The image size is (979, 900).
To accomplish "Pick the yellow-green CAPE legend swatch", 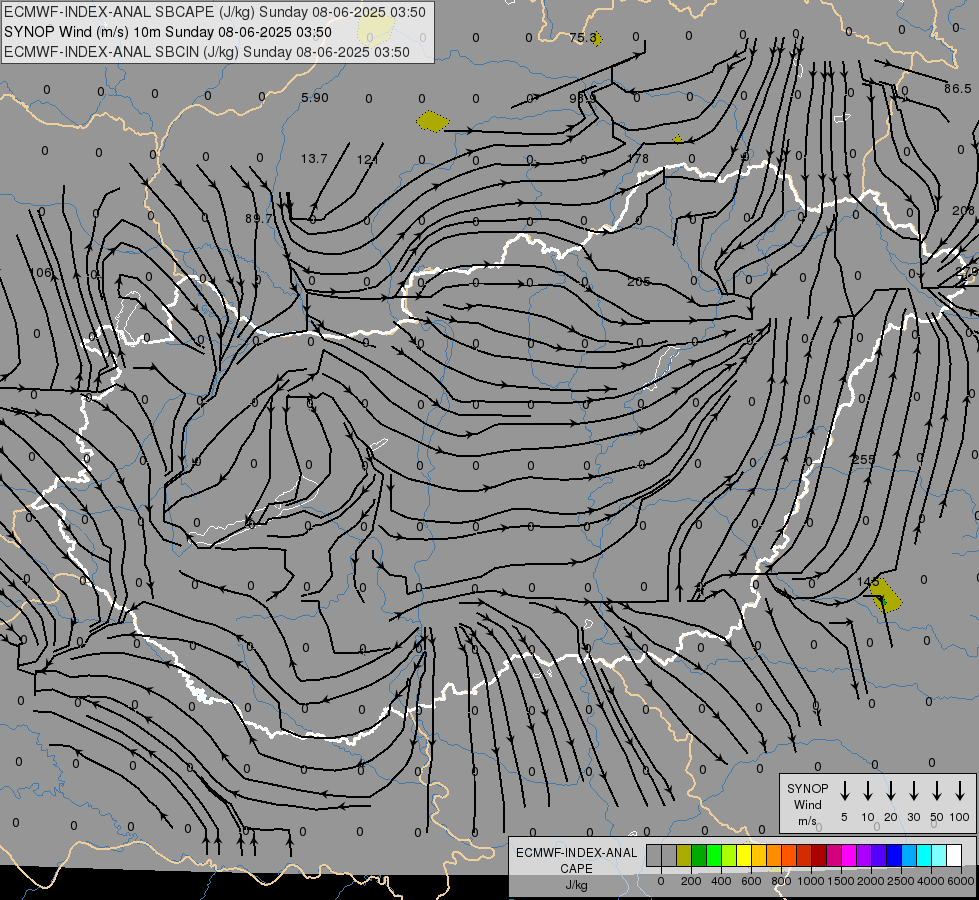I will pyautogui.click(x=729, y=855).
